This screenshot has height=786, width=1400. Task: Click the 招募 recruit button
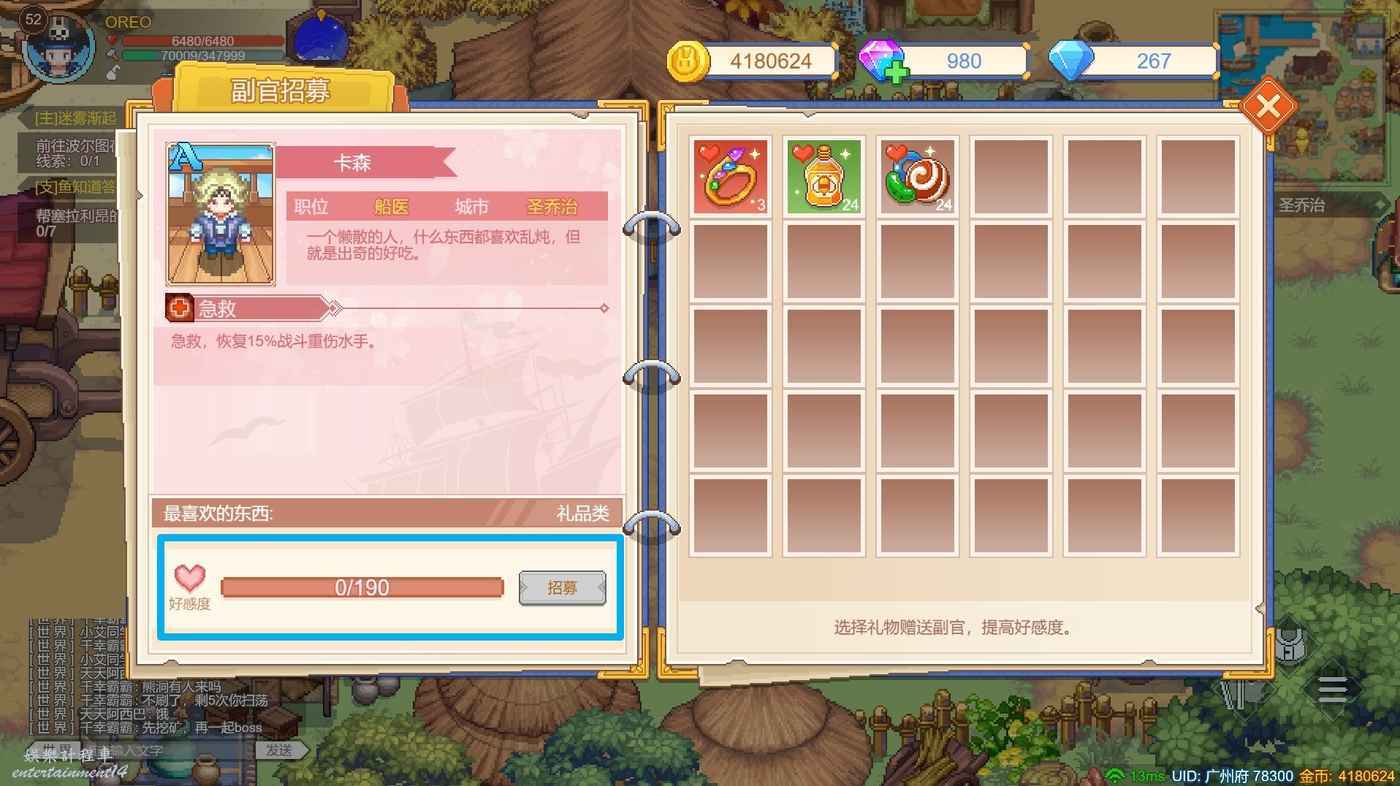tap(562, 588)
